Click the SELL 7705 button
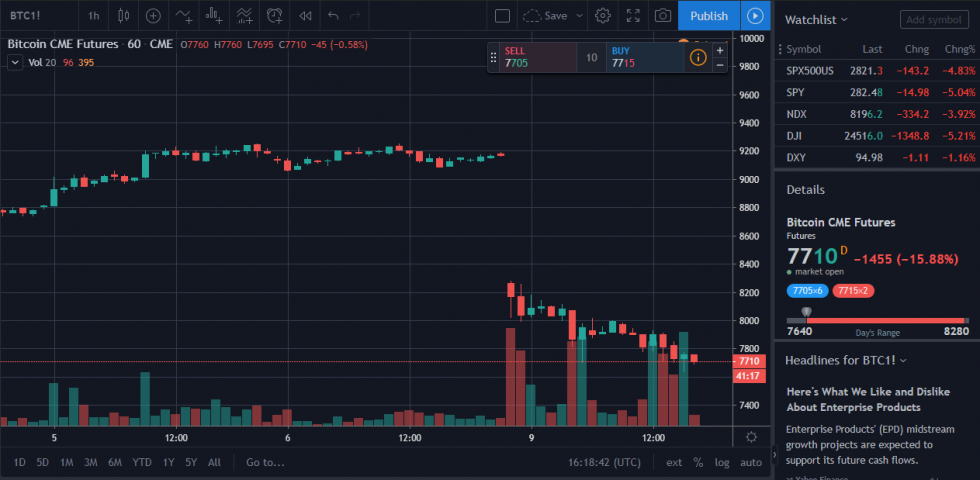This screenshot has width=980, height=480. click(x=538, y=58)
